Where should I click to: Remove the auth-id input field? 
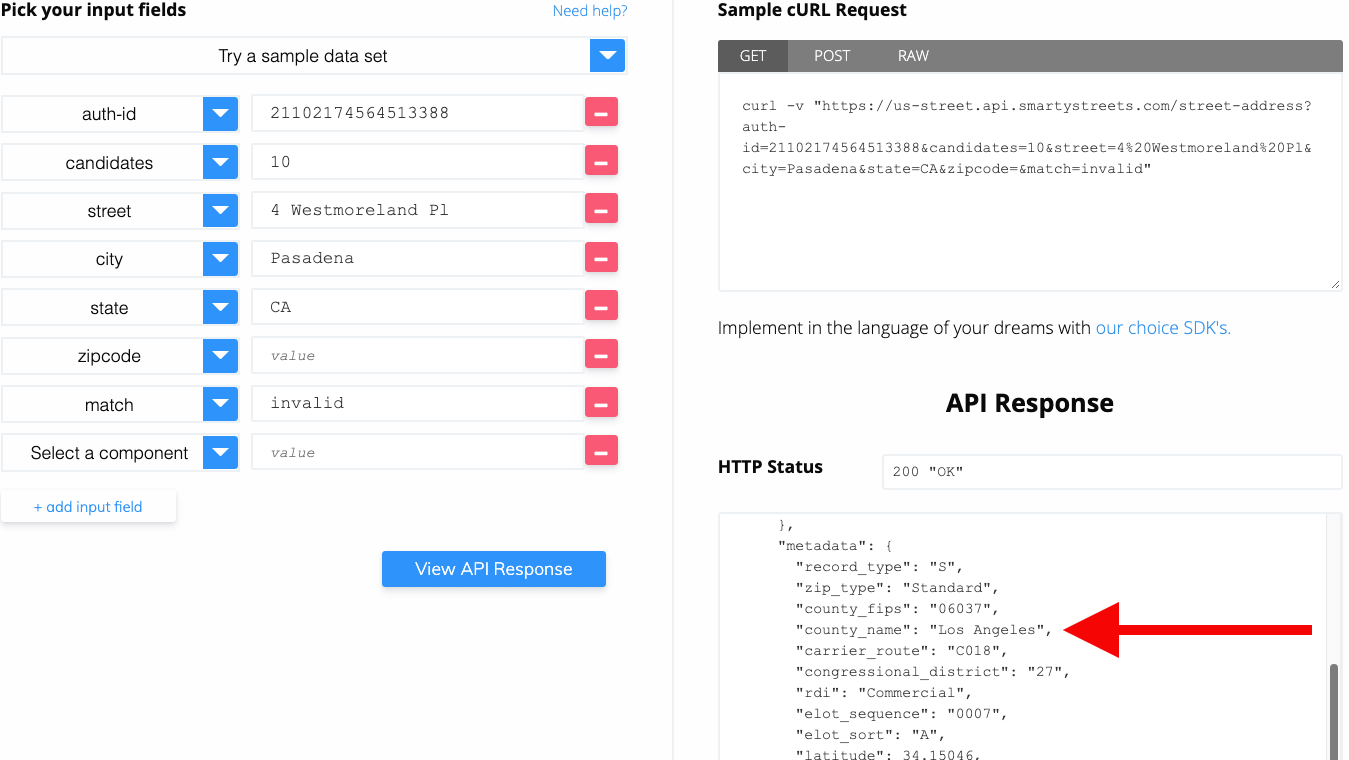603,112
